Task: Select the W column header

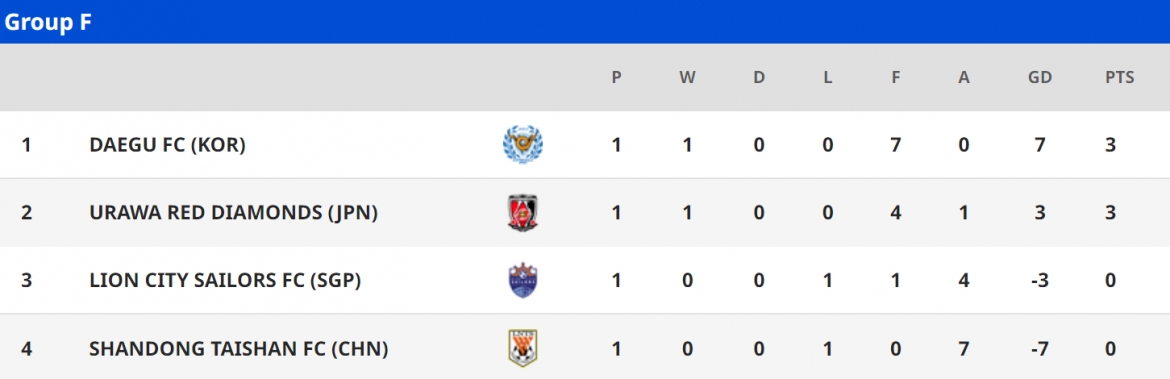Action: pyautogui.click(x=687, y=77)
